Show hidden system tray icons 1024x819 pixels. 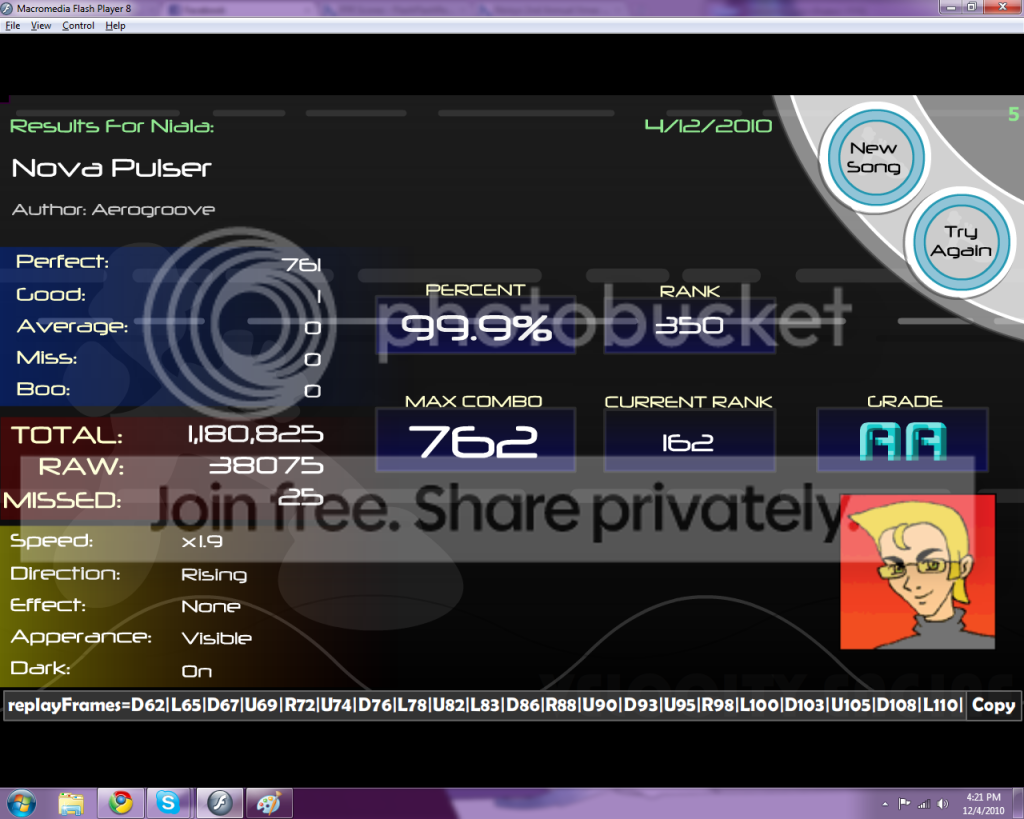tap(886, 804)
